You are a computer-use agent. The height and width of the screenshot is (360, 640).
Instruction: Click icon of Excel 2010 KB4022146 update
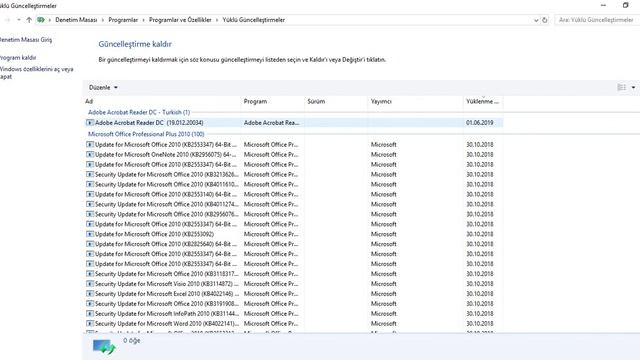(x=90, y=293)
